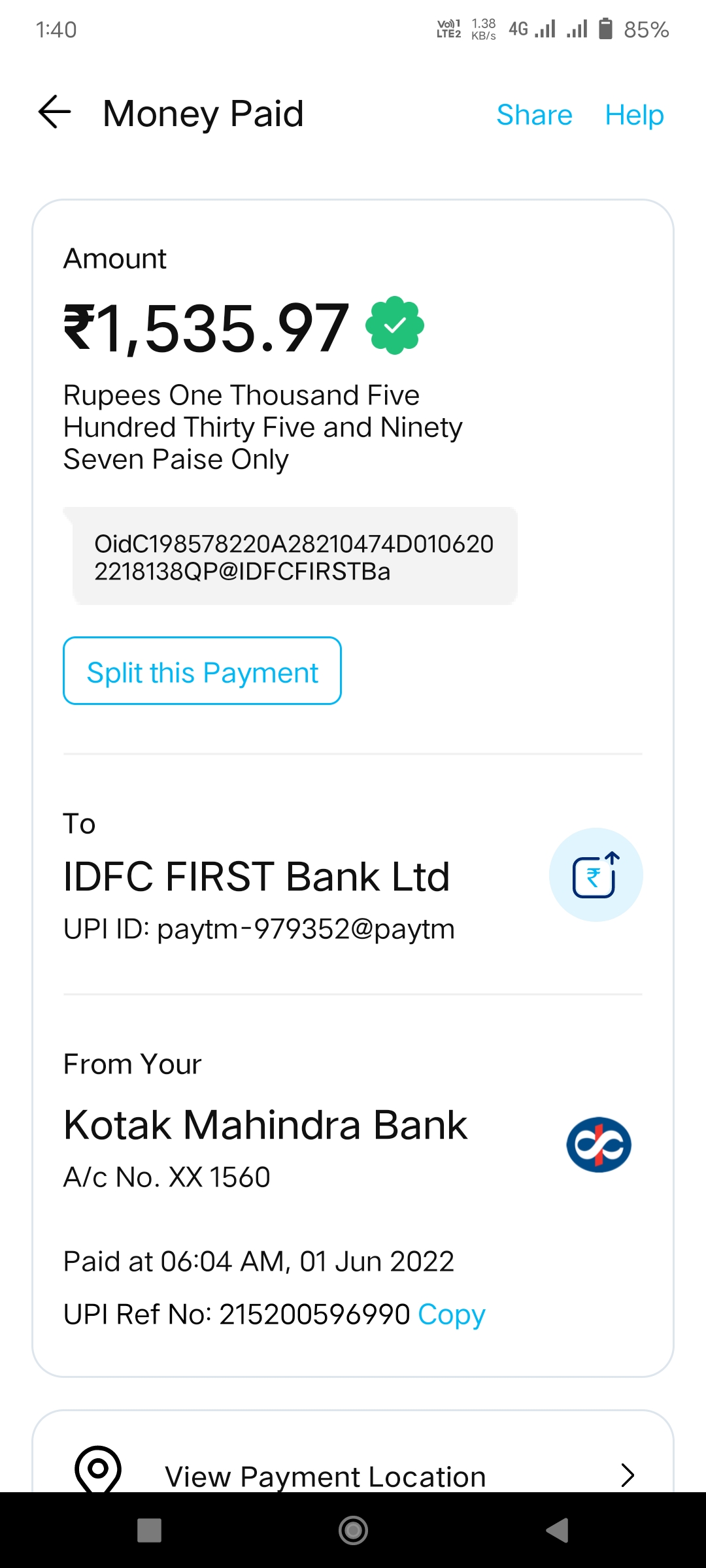The image size is (706, 1568).
Task: Open Help in the header
Action: 634,115
